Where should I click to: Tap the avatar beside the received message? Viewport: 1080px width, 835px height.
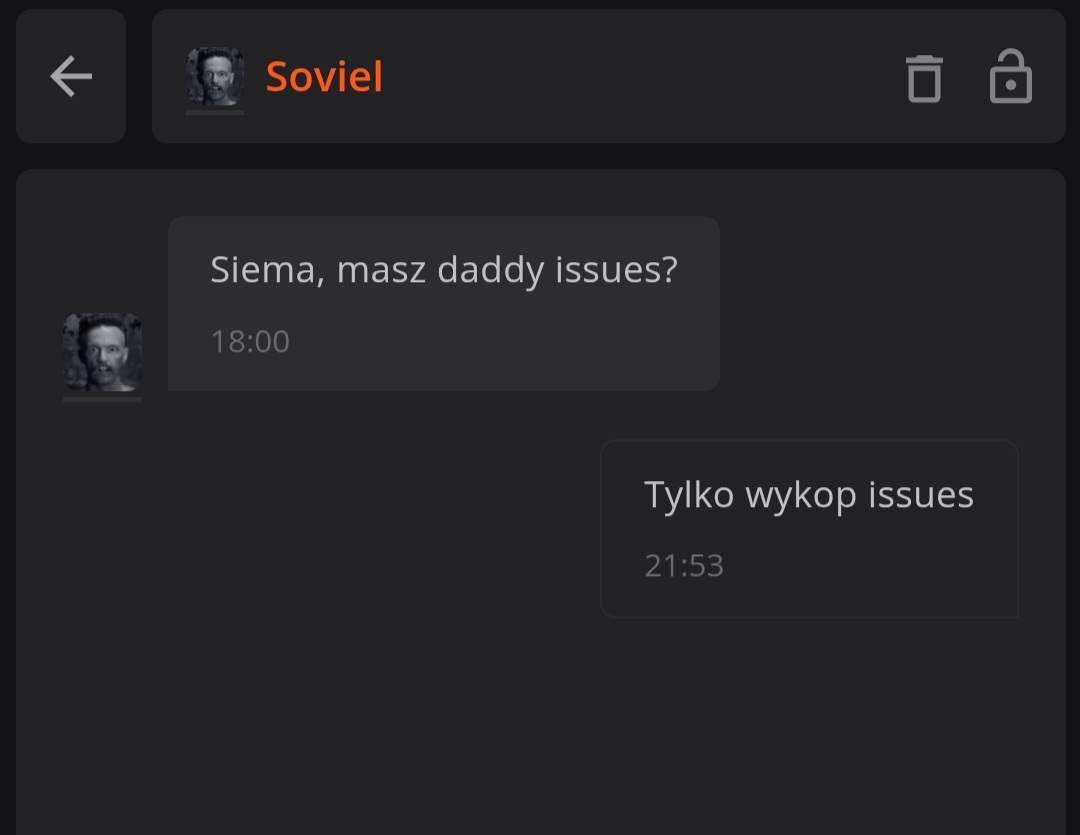tap(102, 351)
